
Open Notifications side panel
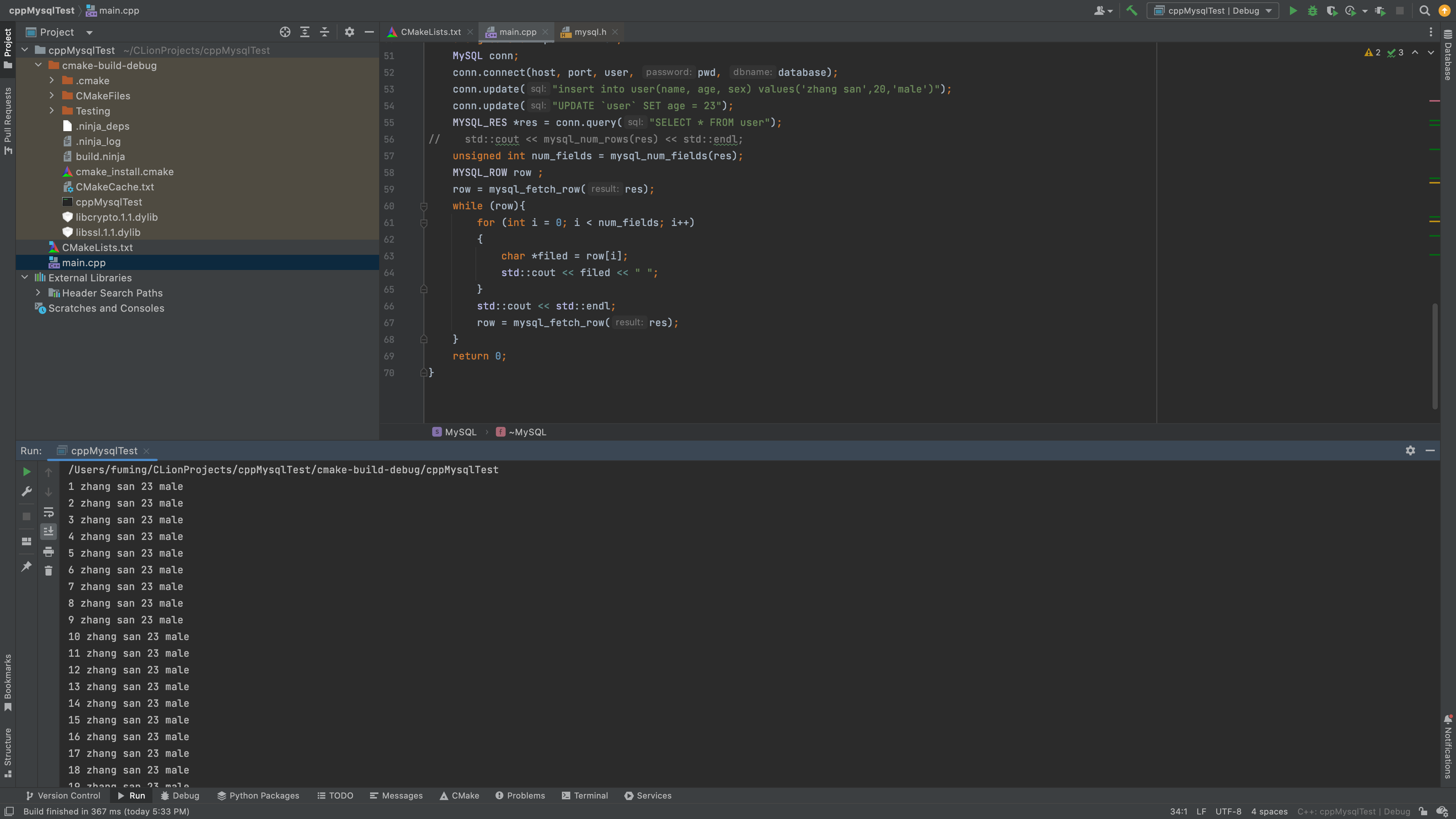(1448, 747)
